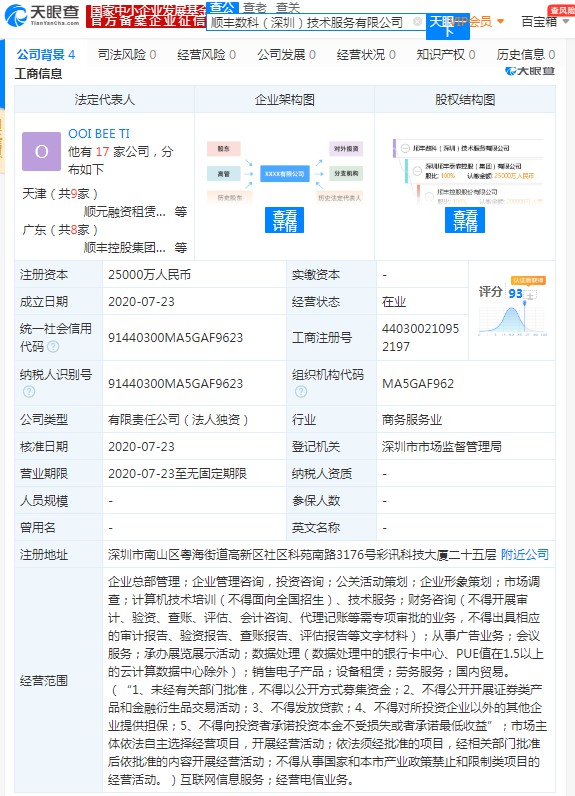The width and height of the screenshot is (575, 796).
Task: Select the 查关系 search tab
Action: pos(288,7)
